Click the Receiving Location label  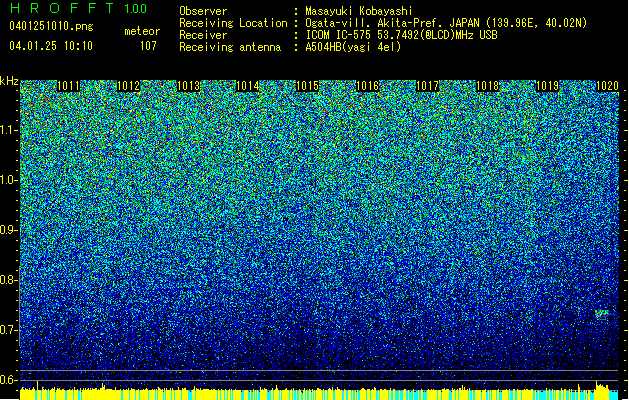click(233, 23)
